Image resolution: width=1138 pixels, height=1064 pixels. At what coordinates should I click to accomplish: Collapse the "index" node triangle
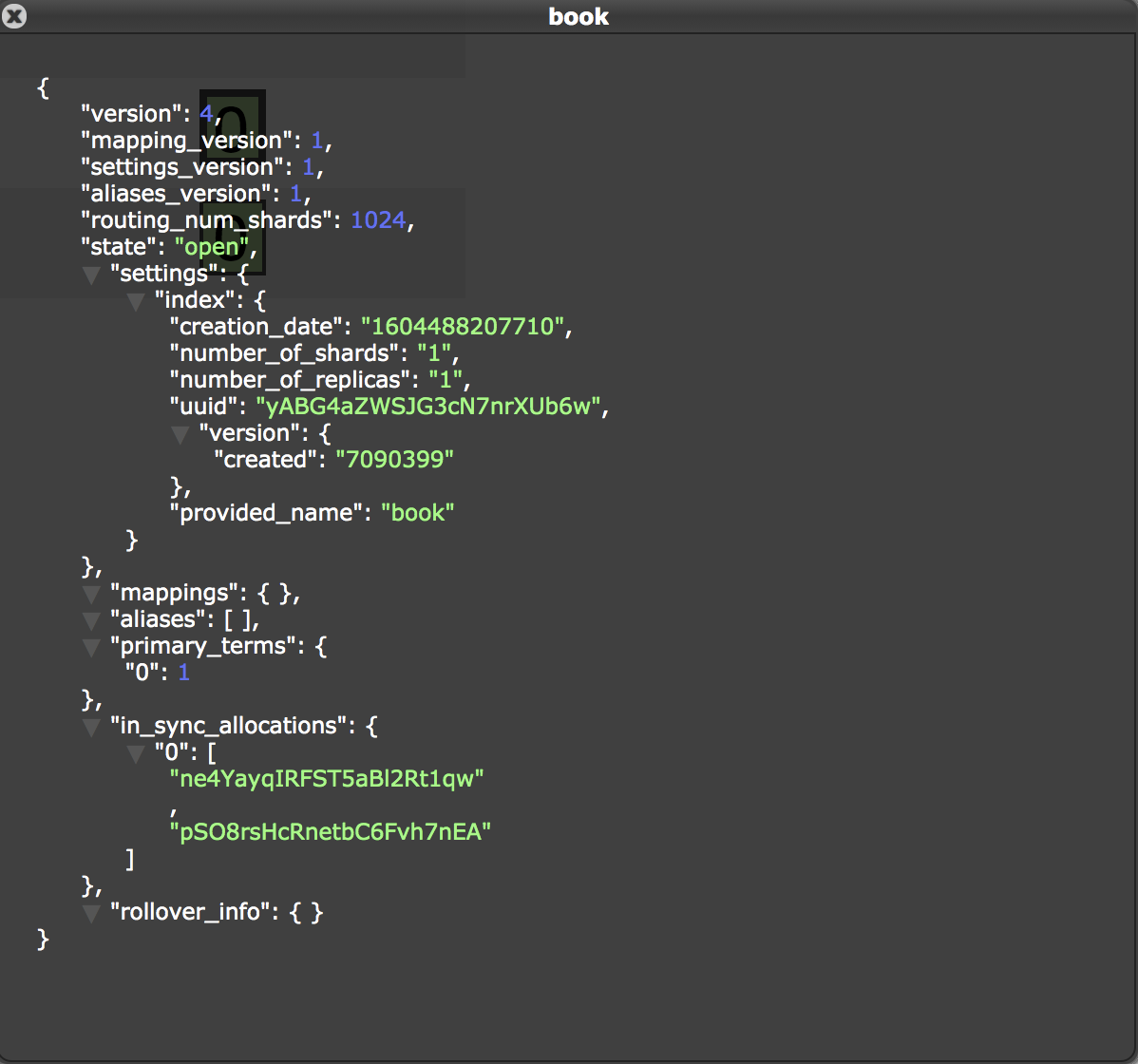(135, 301)
